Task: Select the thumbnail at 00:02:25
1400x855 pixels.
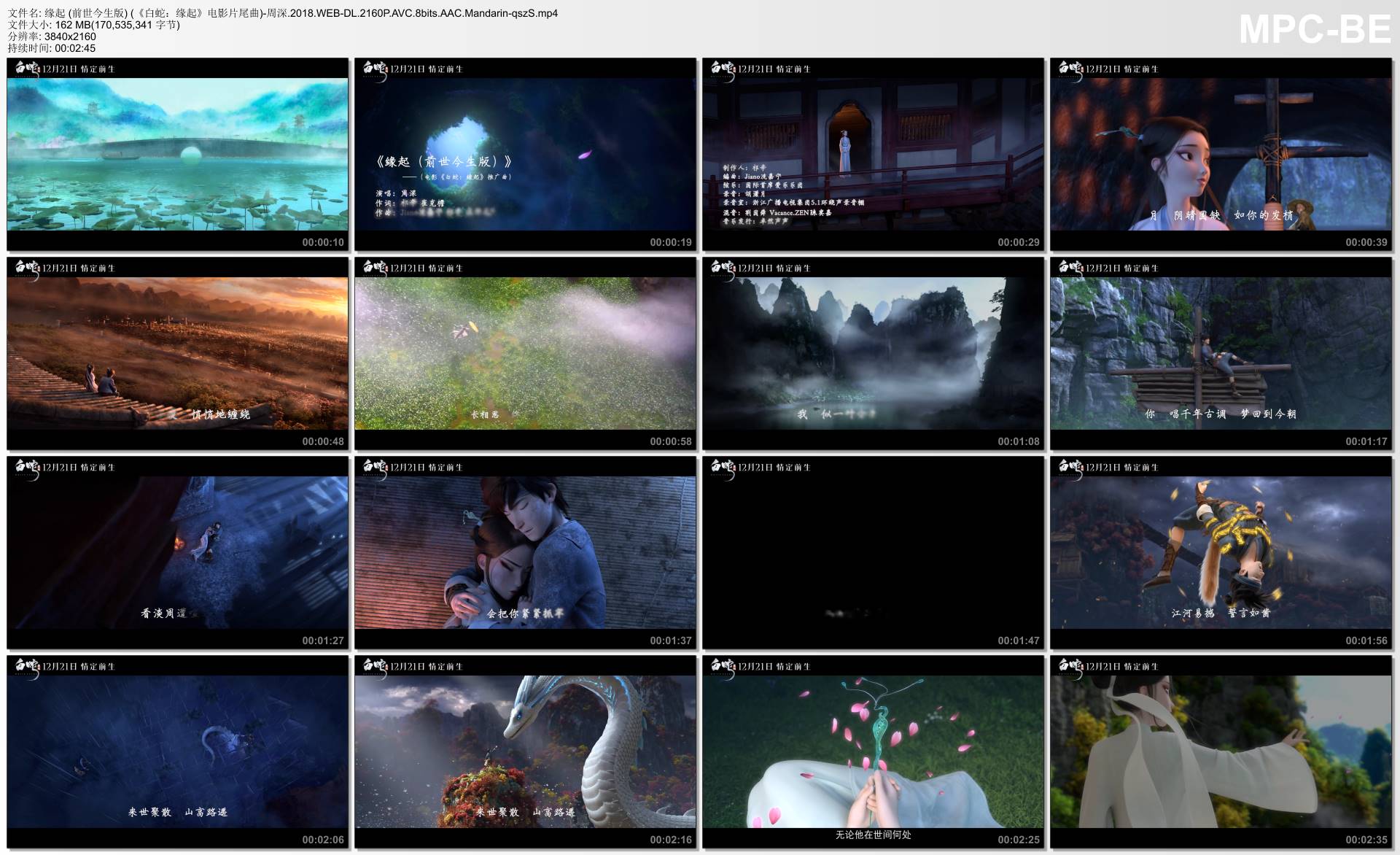Action: point(873,751)
